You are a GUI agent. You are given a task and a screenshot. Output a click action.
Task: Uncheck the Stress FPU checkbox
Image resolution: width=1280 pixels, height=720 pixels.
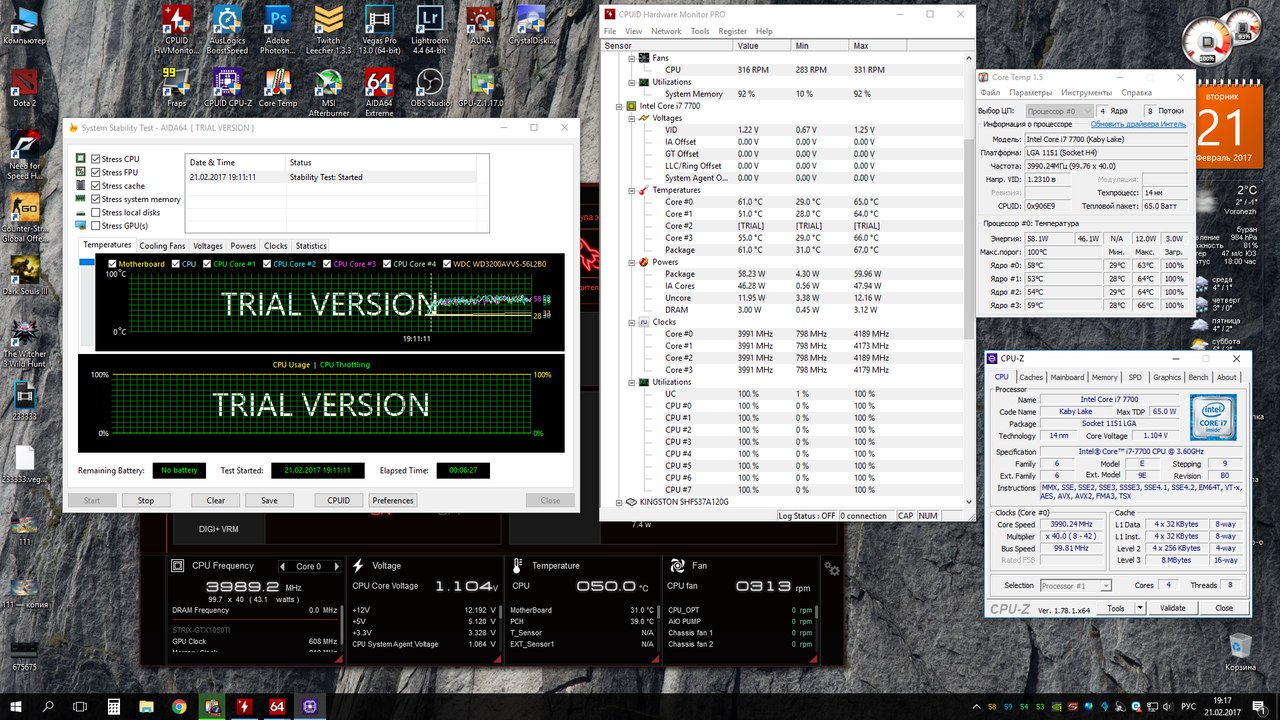coord(96,172)
